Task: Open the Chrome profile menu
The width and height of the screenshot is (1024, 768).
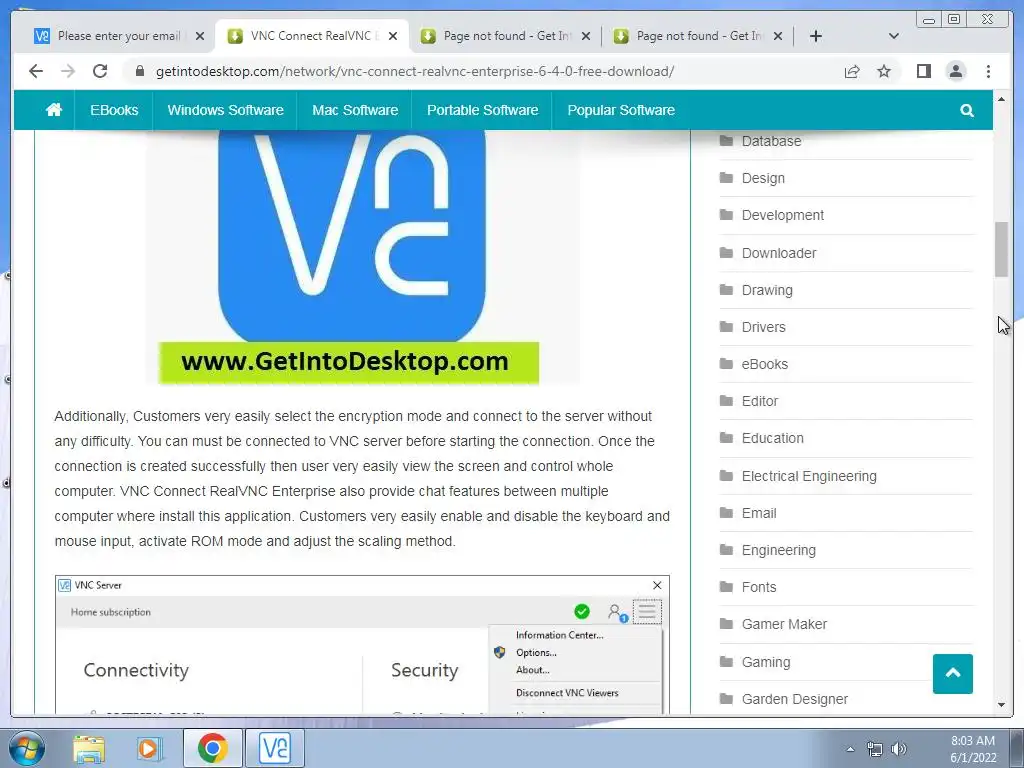Action: click(x=955, y=71)
